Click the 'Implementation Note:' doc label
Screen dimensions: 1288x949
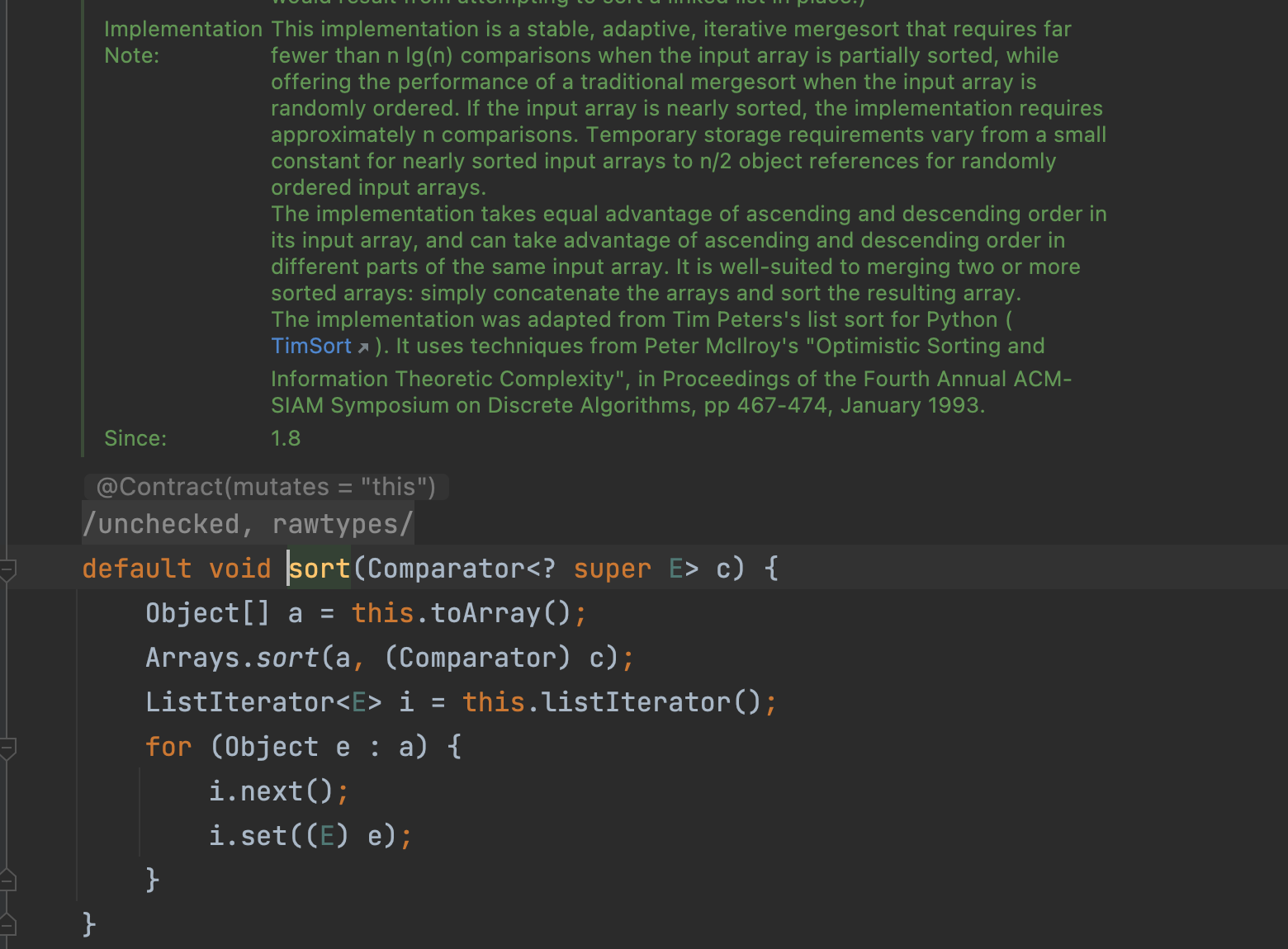182,42
